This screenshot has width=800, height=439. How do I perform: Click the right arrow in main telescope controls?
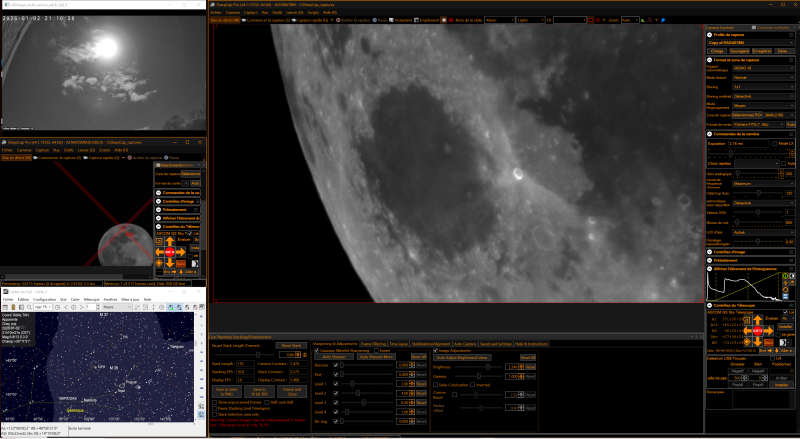(768, 331)
